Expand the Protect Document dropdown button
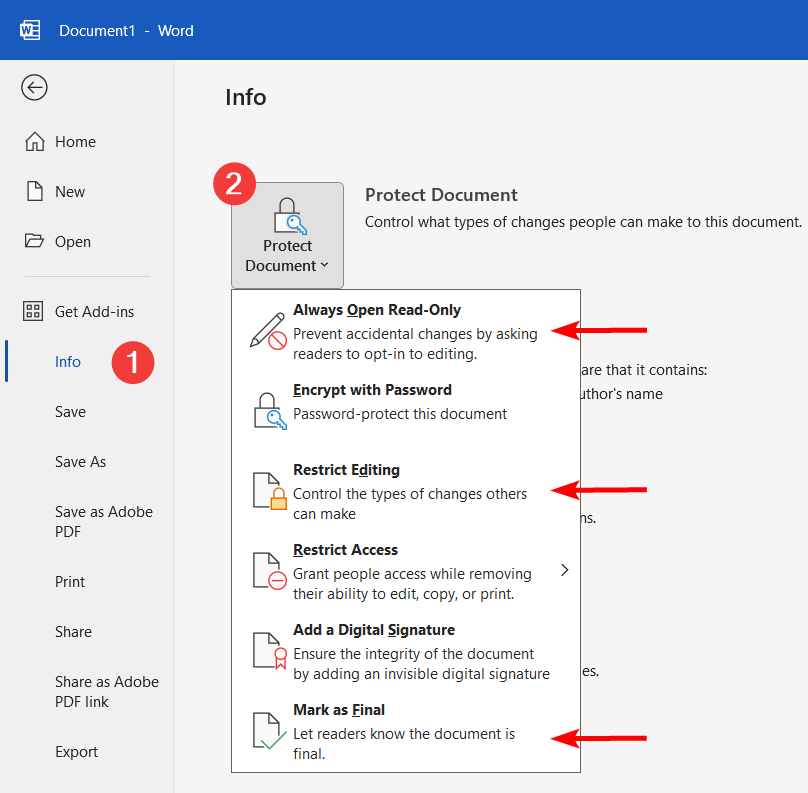The width and height of the screenshot is (808, 793). pyautogui.click(x=287, y=235)
